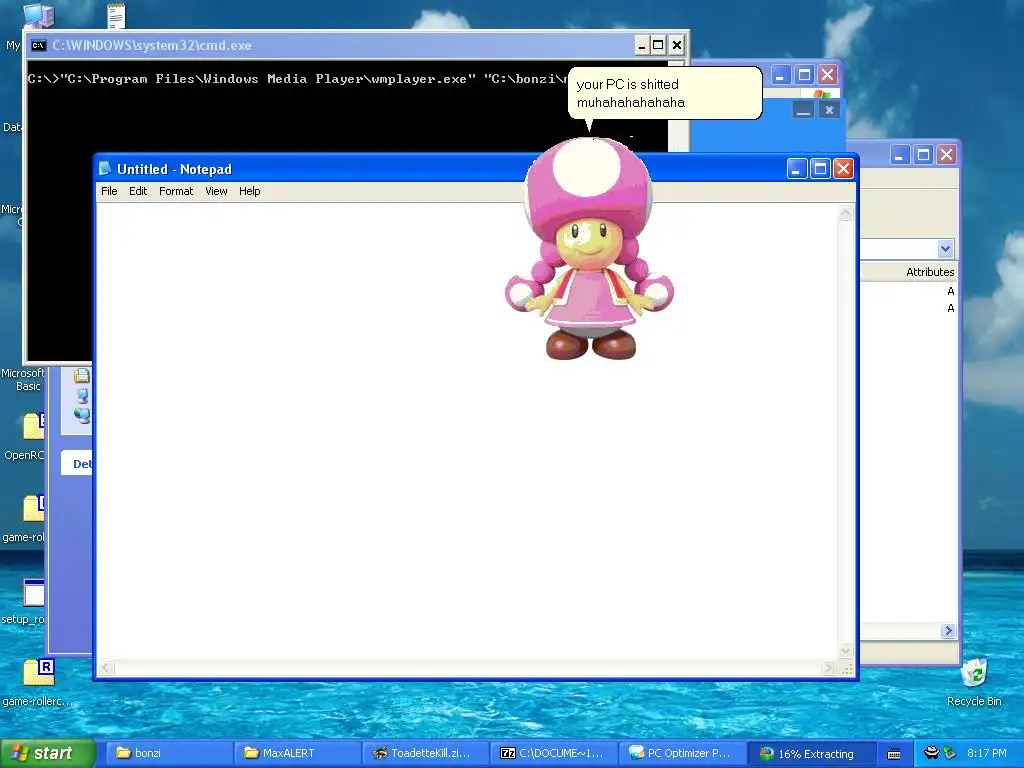Switch to the MaxALERT taskbar button

pos(296,753)
